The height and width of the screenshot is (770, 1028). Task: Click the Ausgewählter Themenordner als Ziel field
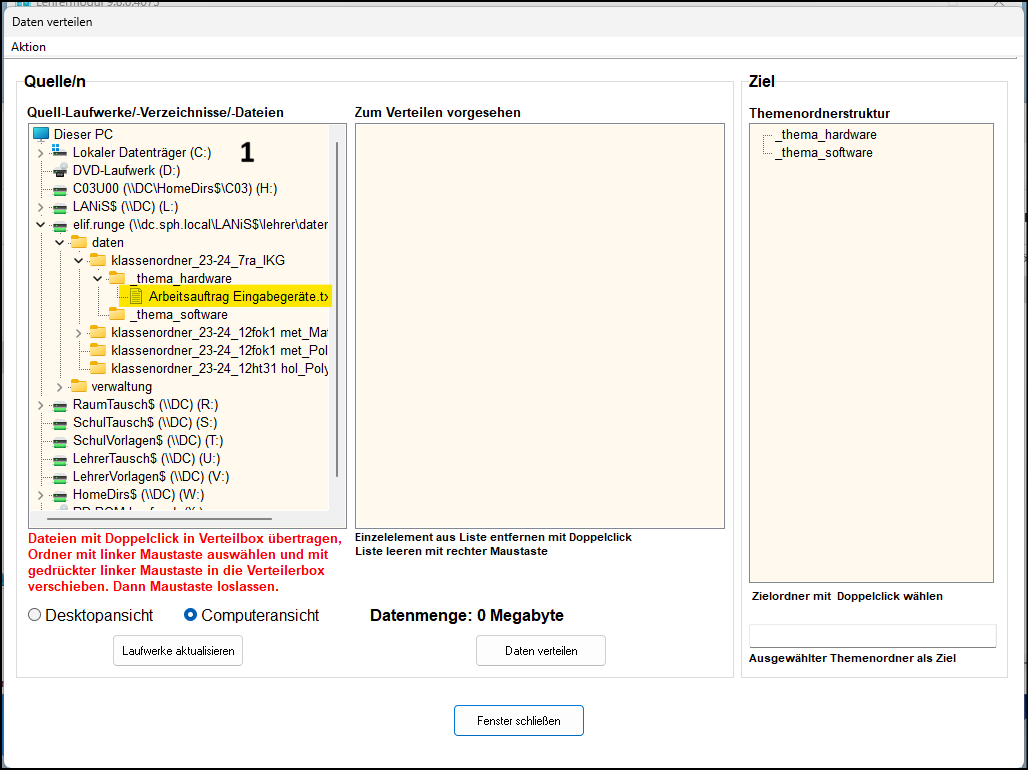873,636
